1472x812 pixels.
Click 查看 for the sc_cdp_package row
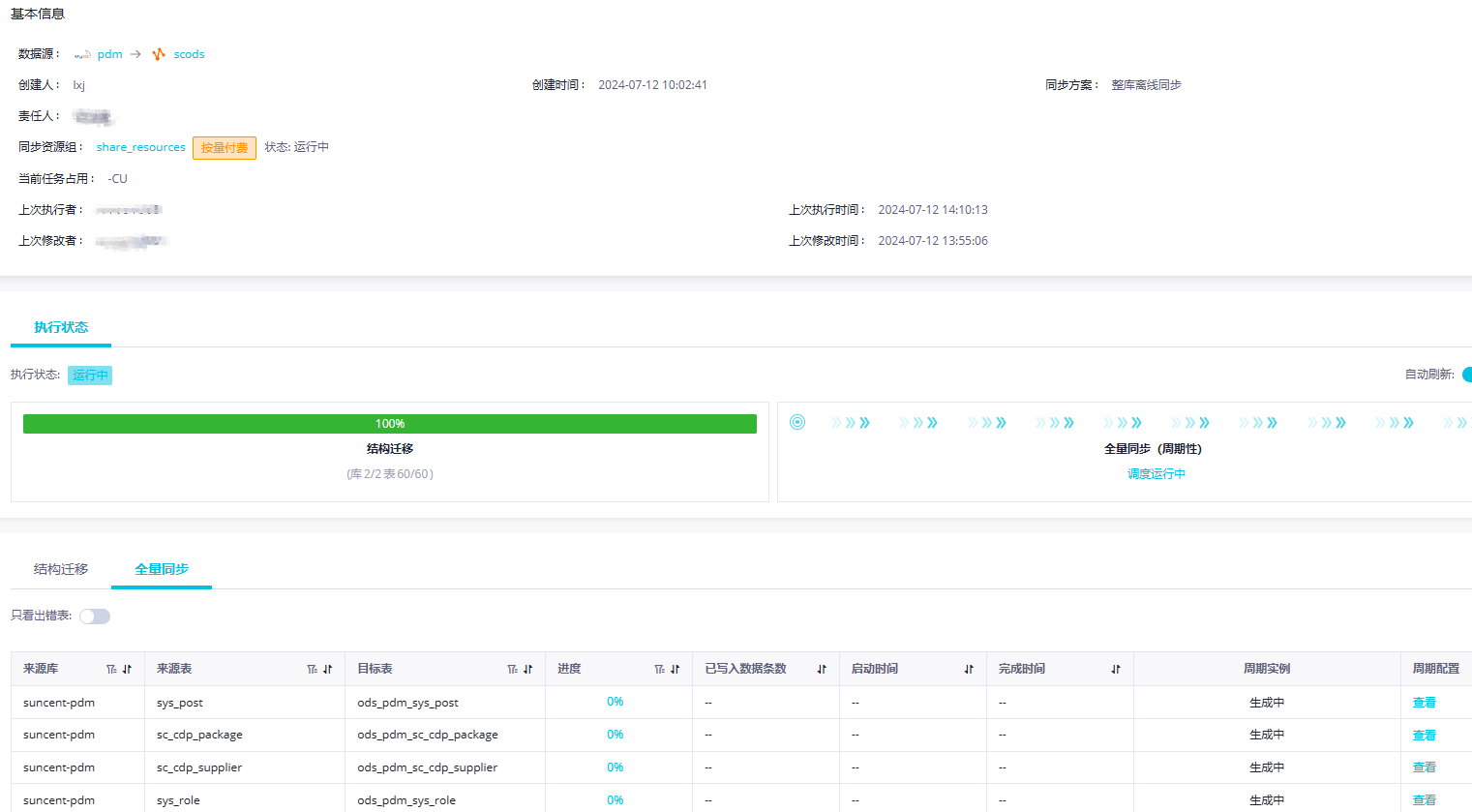pyautogui.click(x=1425, y=736)
